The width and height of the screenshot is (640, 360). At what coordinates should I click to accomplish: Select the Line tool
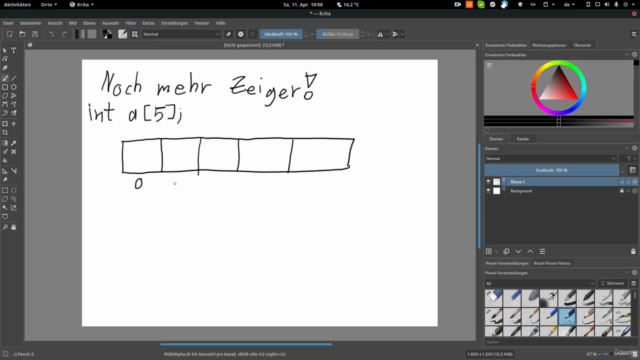click(13, 78)
